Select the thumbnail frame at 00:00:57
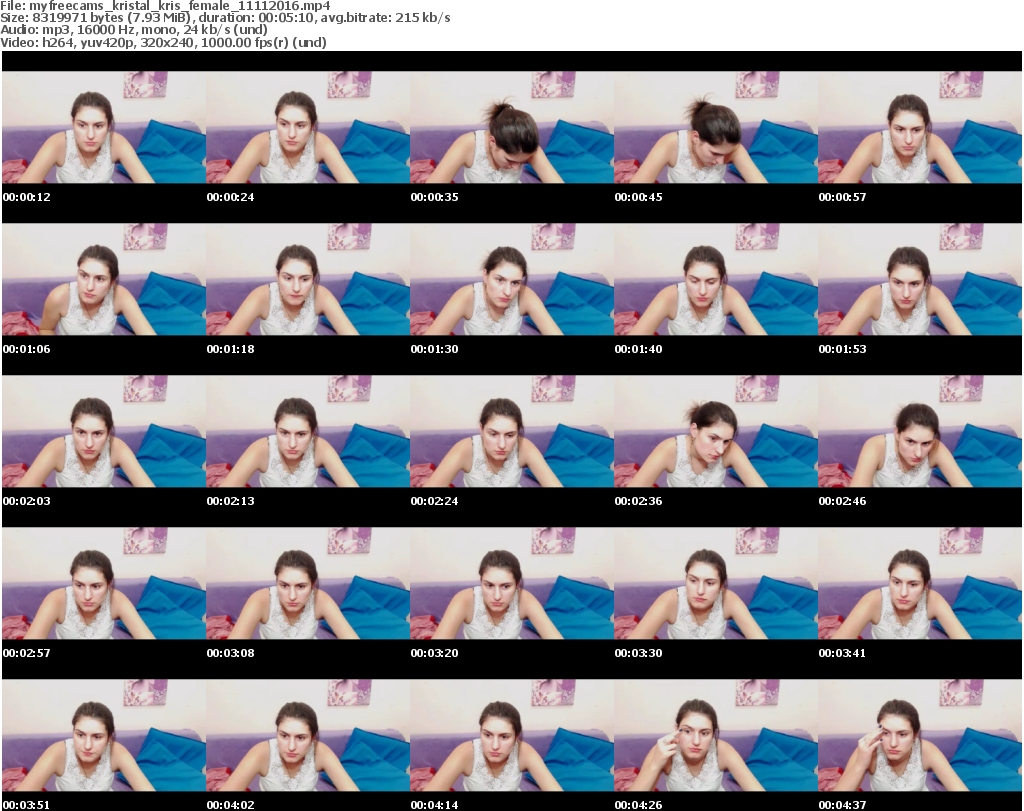The width and height of the screenshot is (1024, 811). tap(920, 127)
